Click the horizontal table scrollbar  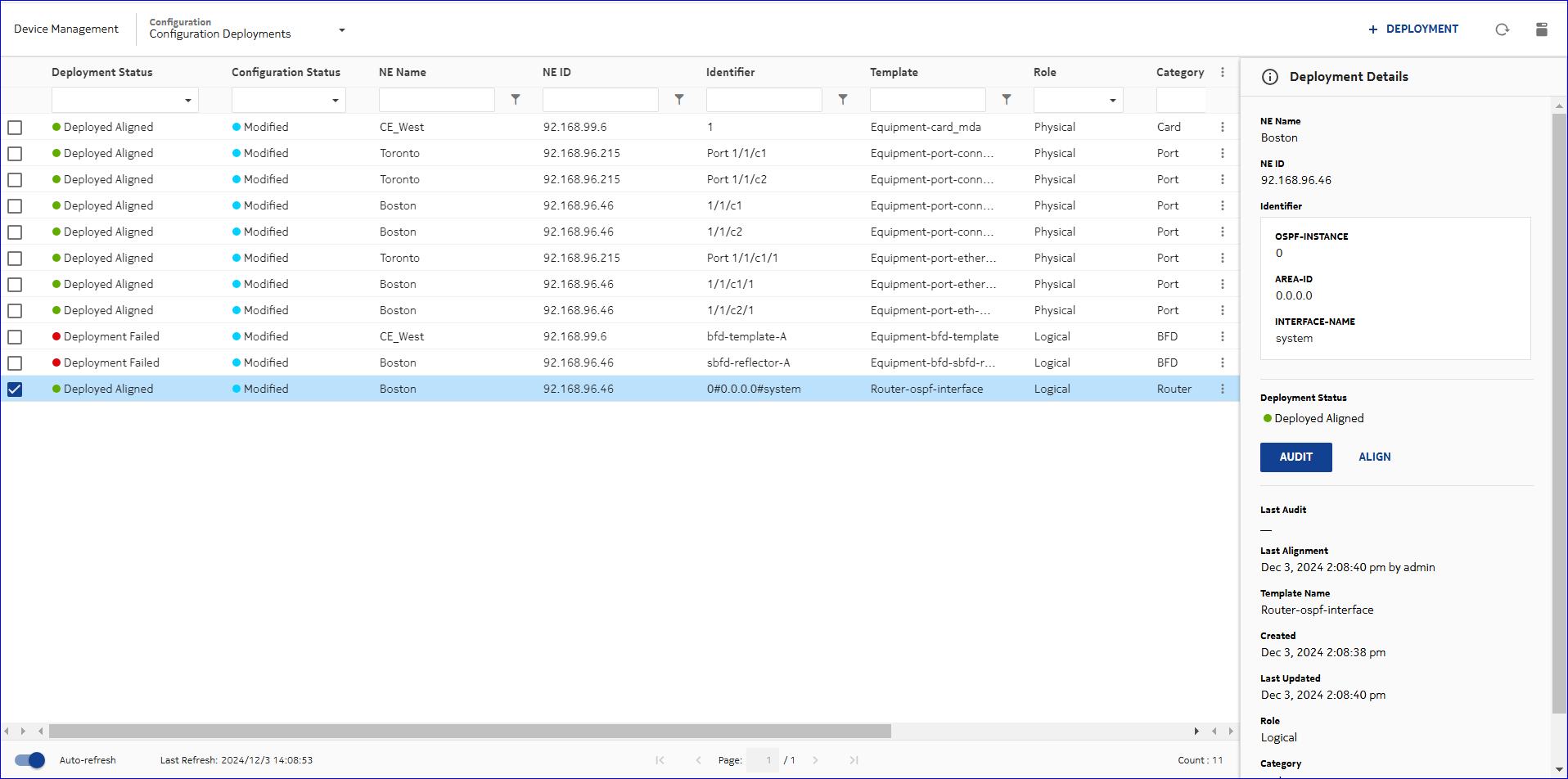pos(470,731)
